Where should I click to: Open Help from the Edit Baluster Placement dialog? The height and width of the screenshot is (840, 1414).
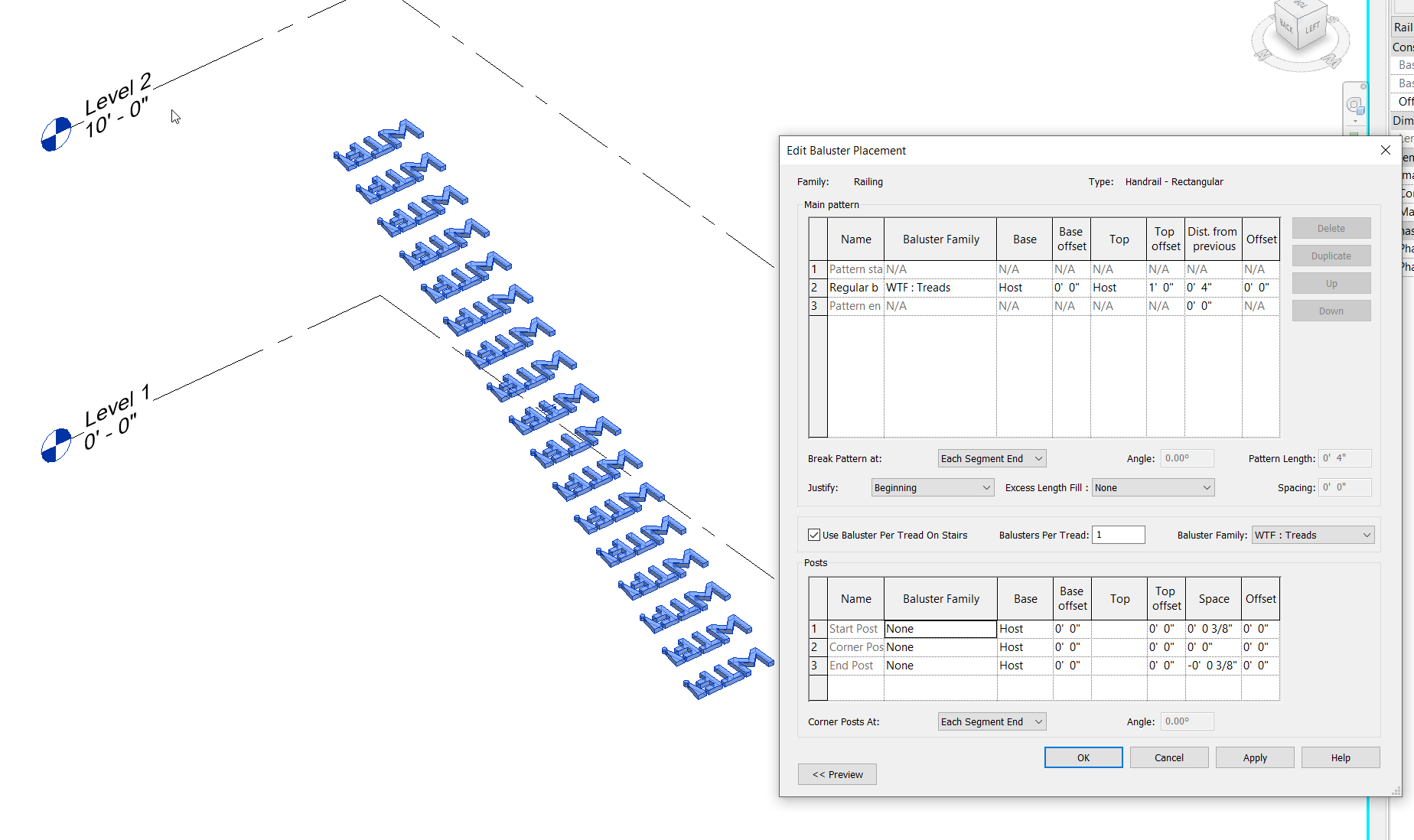[1340, 757]
